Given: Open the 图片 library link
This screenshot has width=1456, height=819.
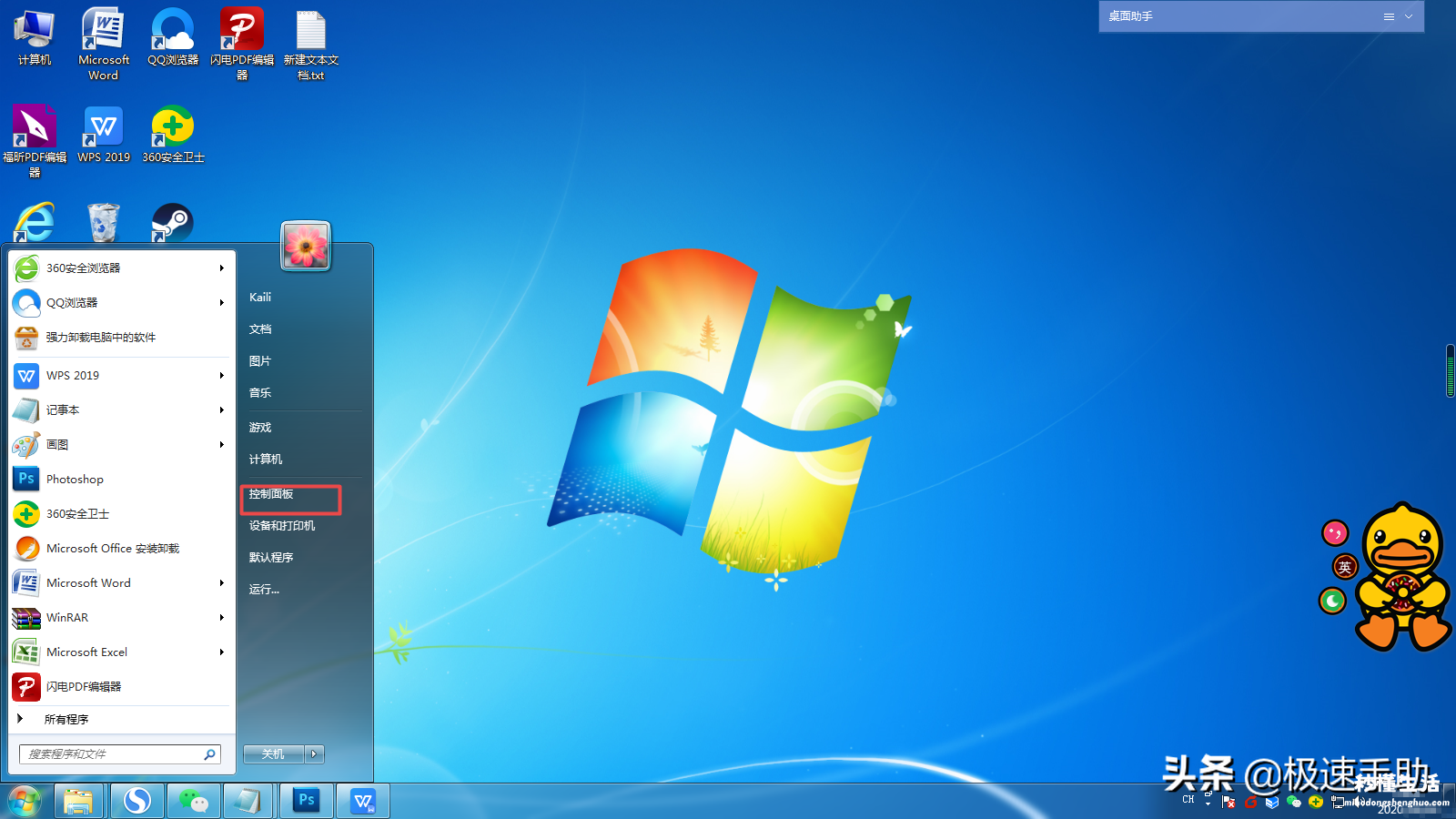Looking at the screenshot, I should tap(260, 361).
